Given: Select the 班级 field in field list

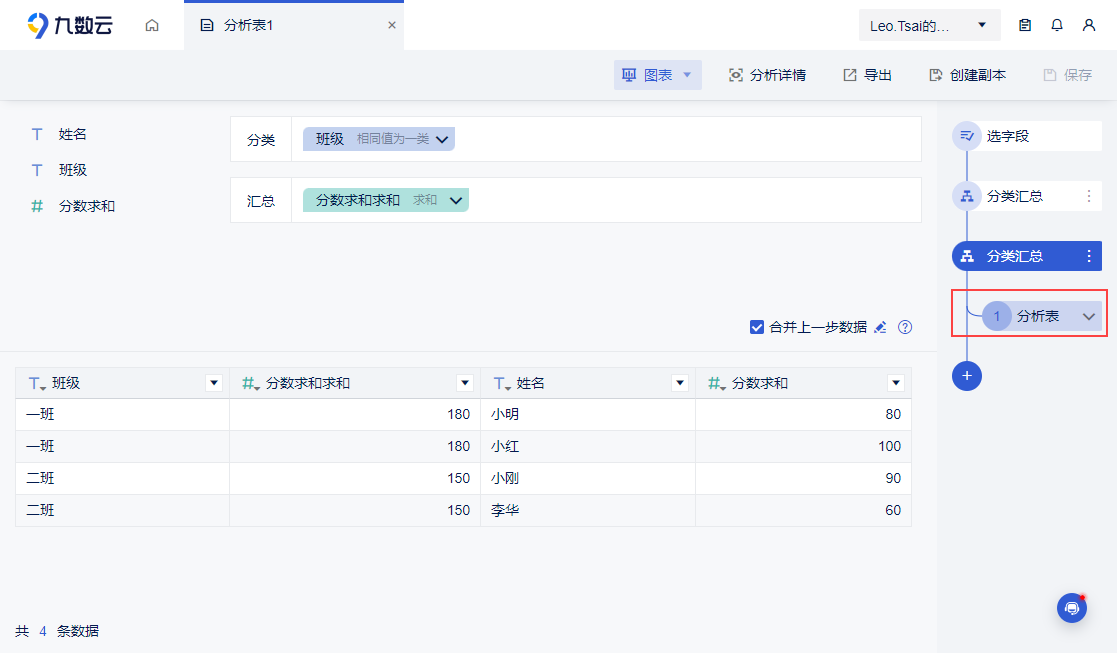Looking at the screenshot, I should coord(72,169).
